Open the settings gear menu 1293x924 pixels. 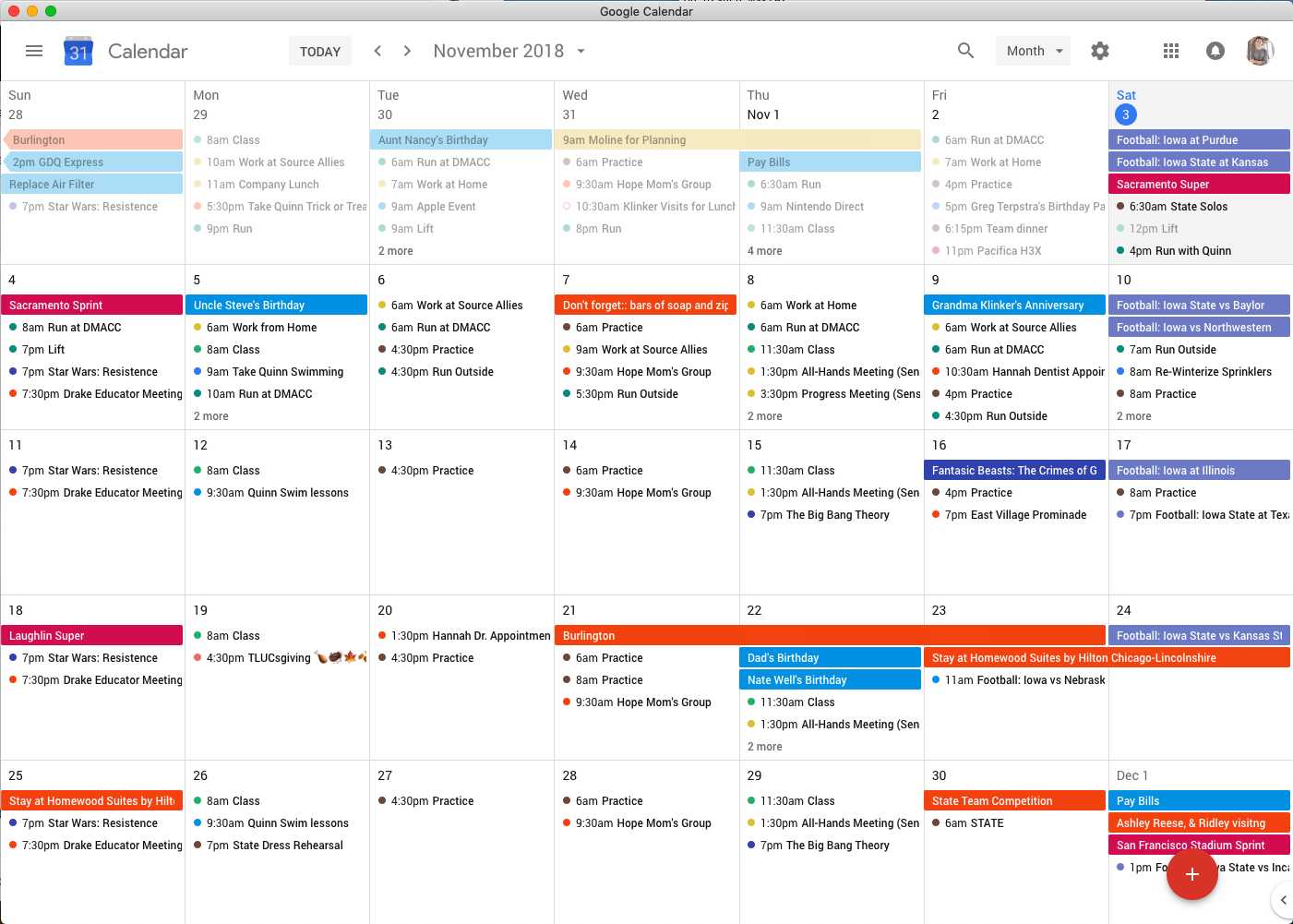1100,51
